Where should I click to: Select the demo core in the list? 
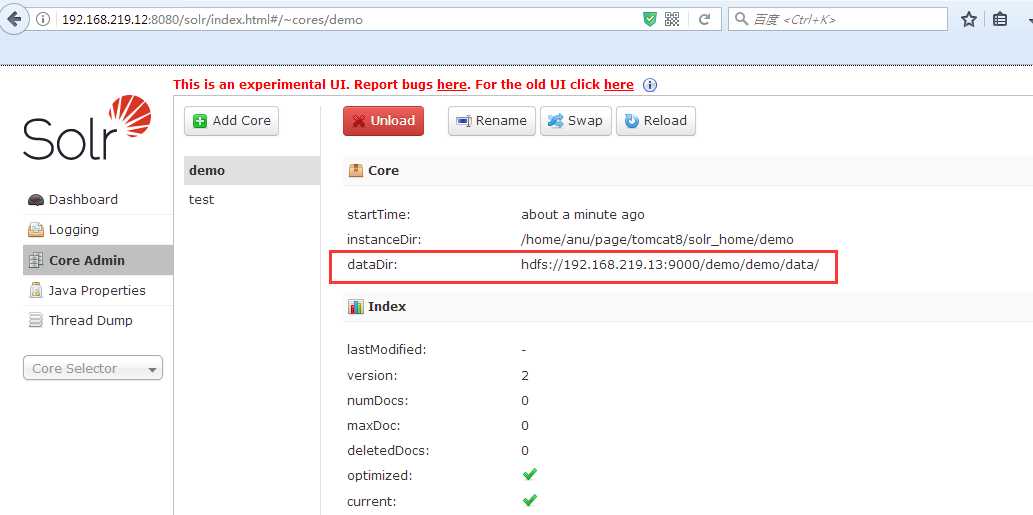(x=252, y=171)
